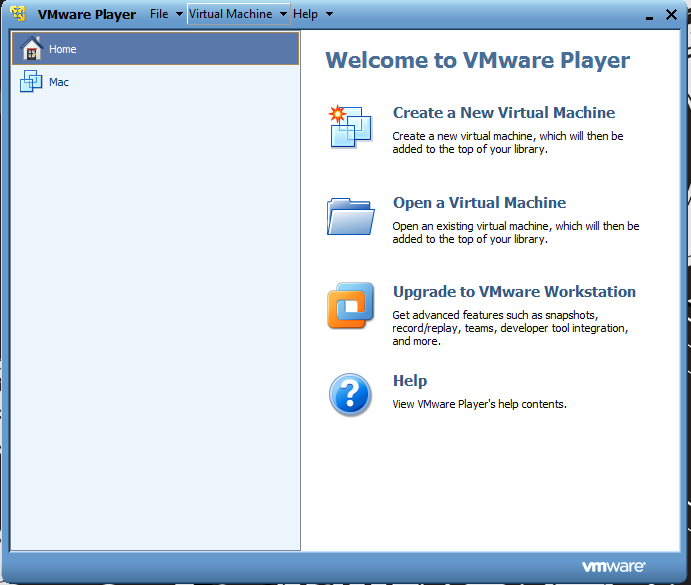Viewport: 691px width, 585px height.
Task: Click the Create a New Virtual Machine icon
Action: [x=351, y=127]
